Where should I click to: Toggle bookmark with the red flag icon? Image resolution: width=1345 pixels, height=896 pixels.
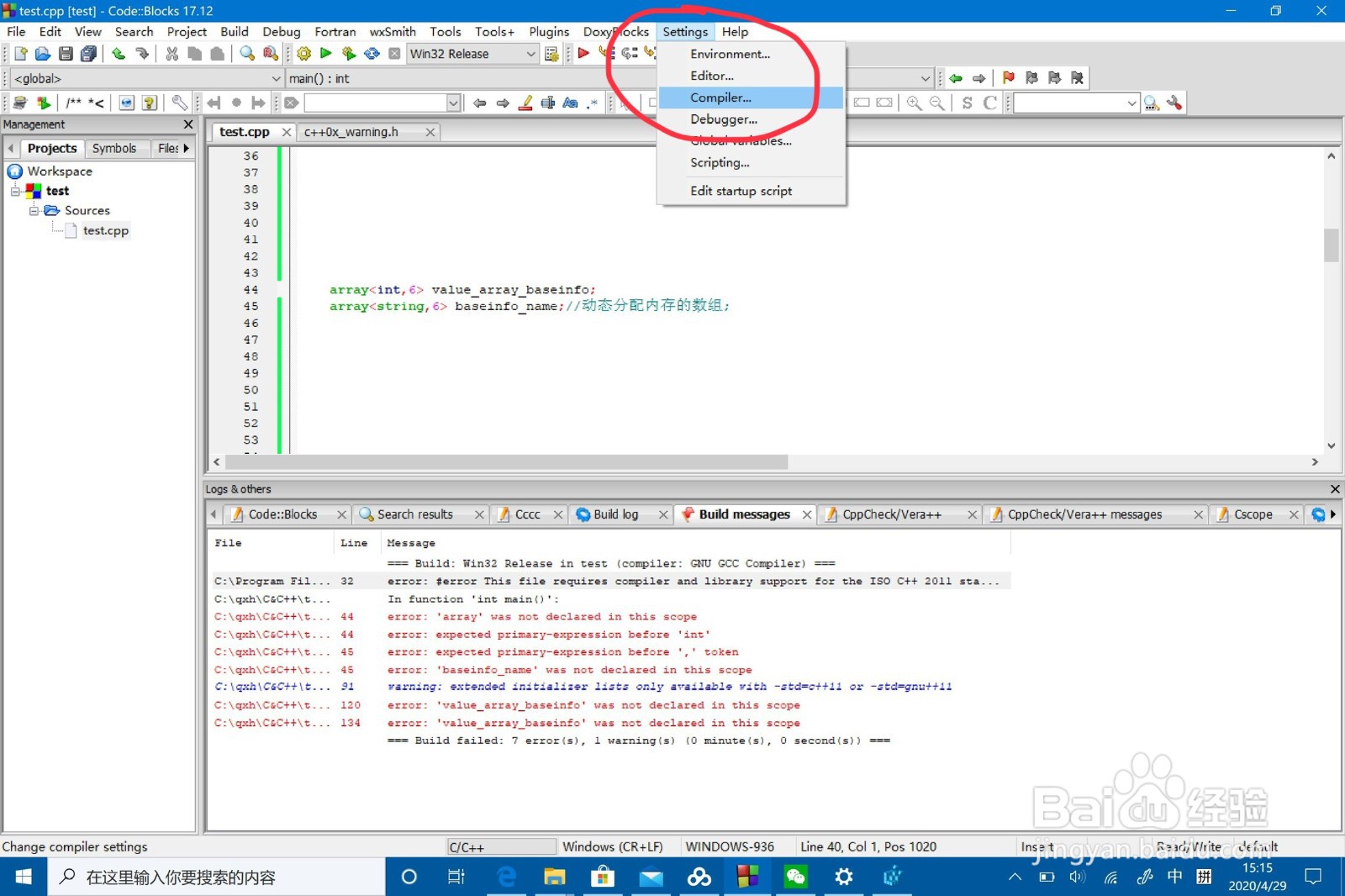[1009, 78]
